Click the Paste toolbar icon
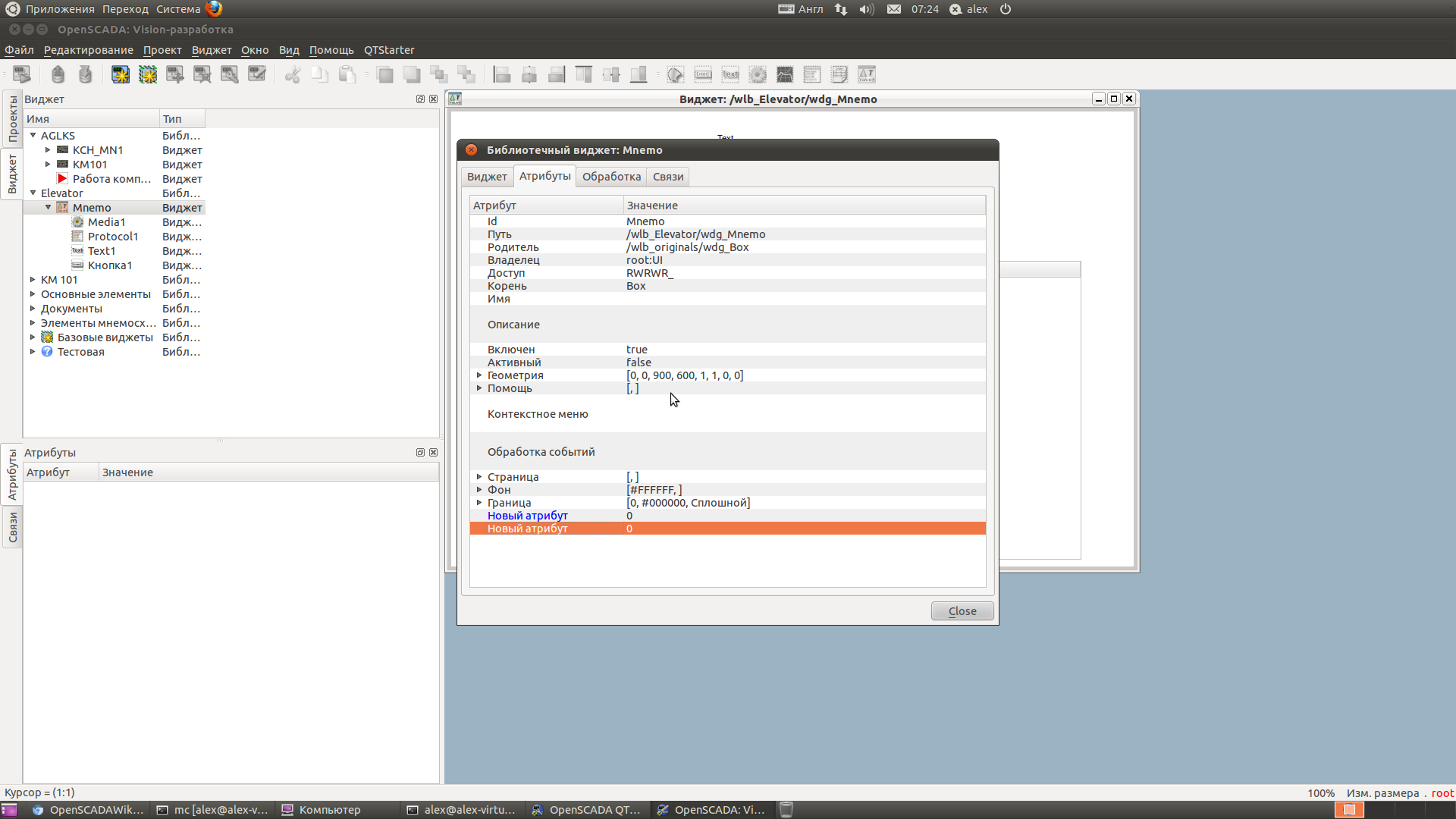 (x=347, y=74)
